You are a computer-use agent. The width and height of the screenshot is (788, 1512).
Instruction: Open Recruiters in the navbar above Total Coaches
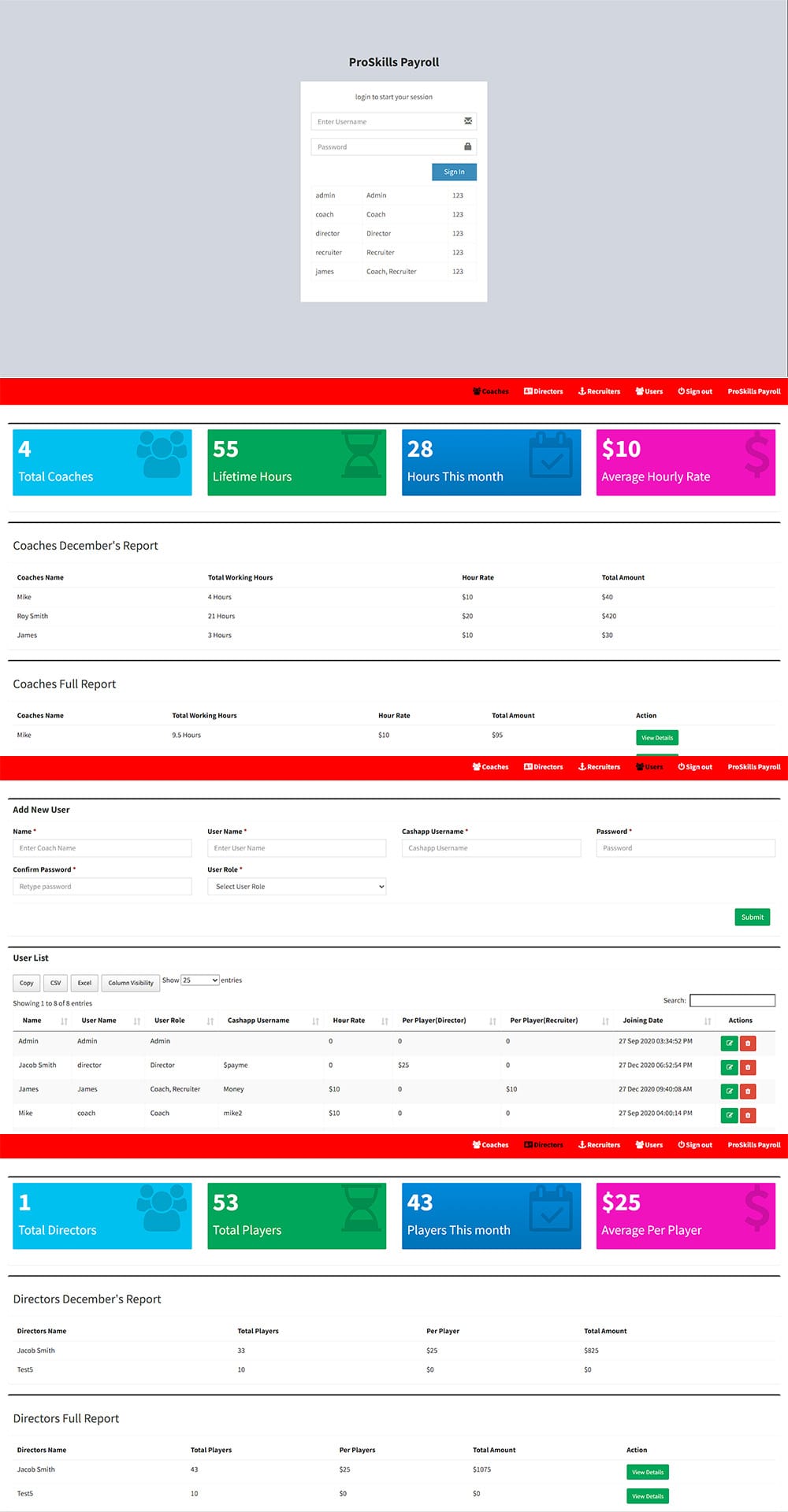(x=599, y=391)
